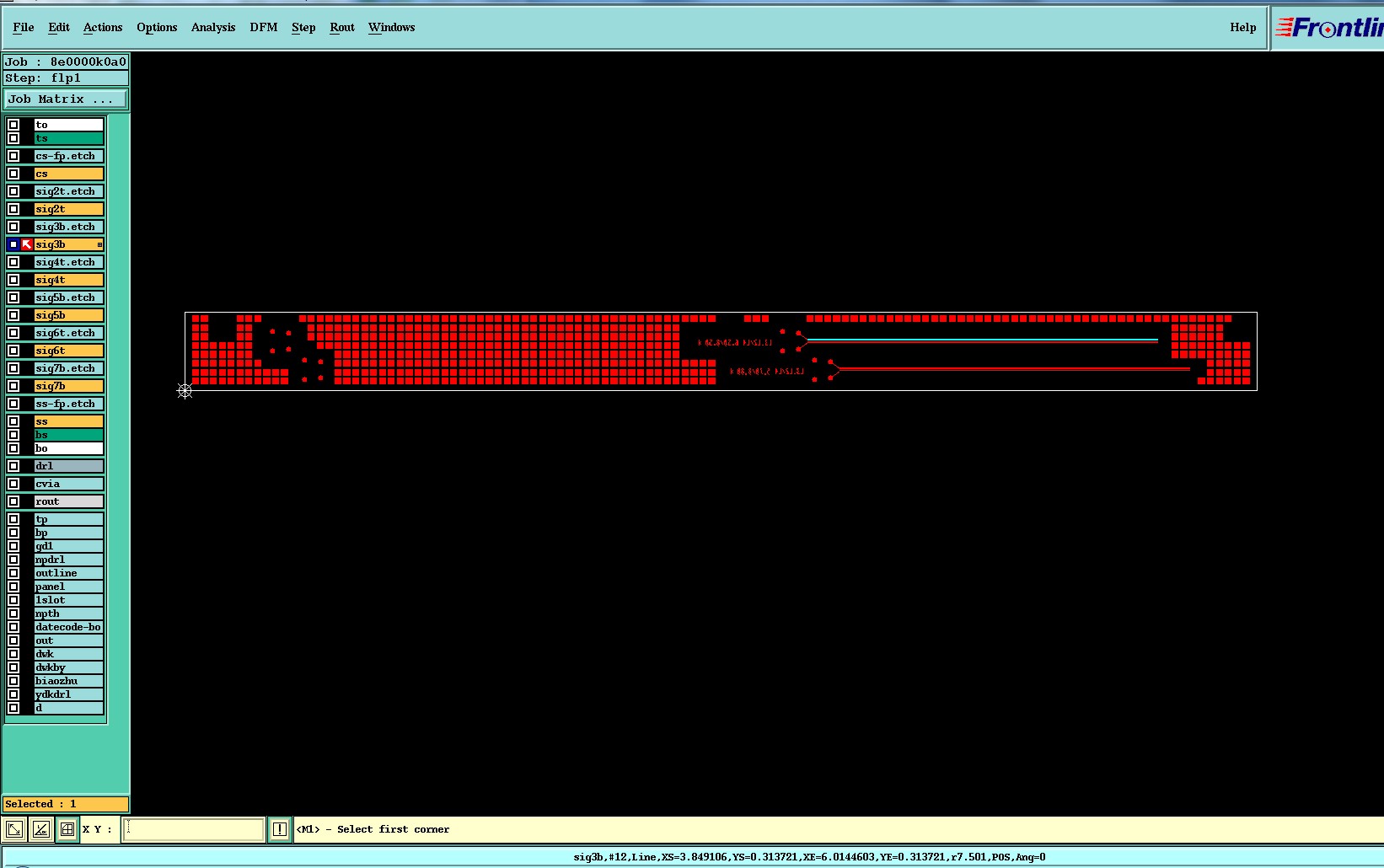Click the red arrow affected-layer icon on sig3b
1384x868 pixels.
pos(27,244)
